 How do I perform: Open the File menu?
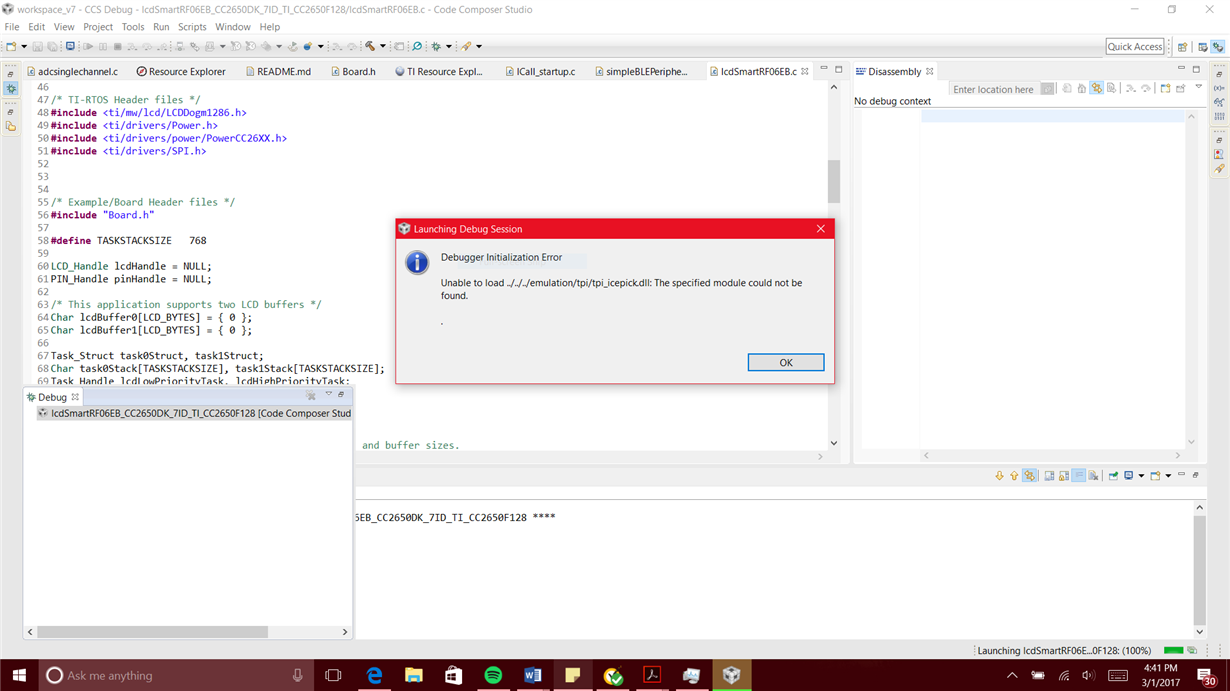pos(12,27)
